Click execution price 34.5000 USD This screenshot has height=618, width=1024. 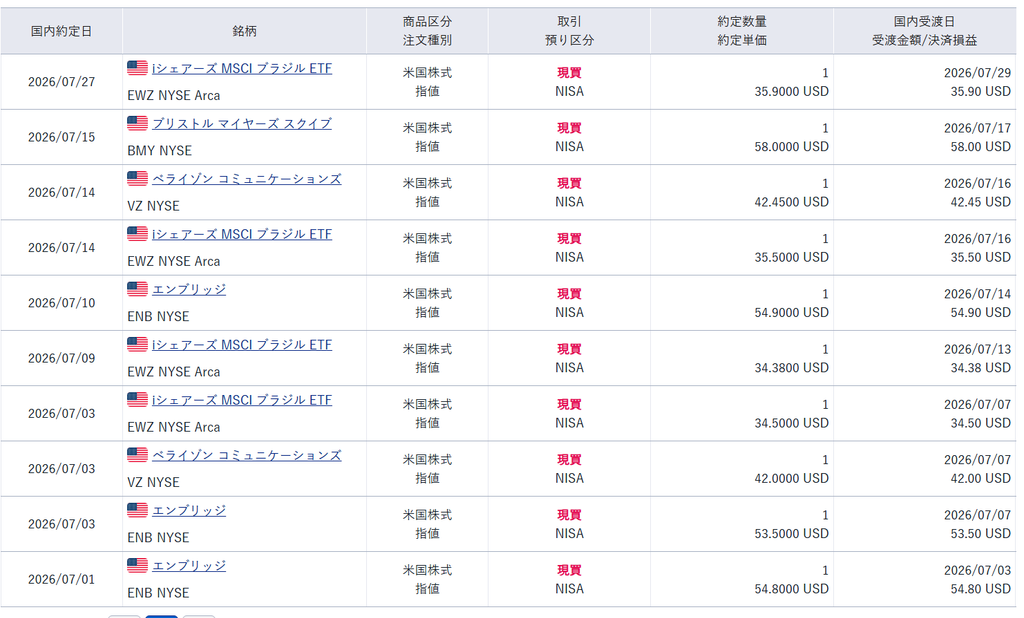[792, 423]
